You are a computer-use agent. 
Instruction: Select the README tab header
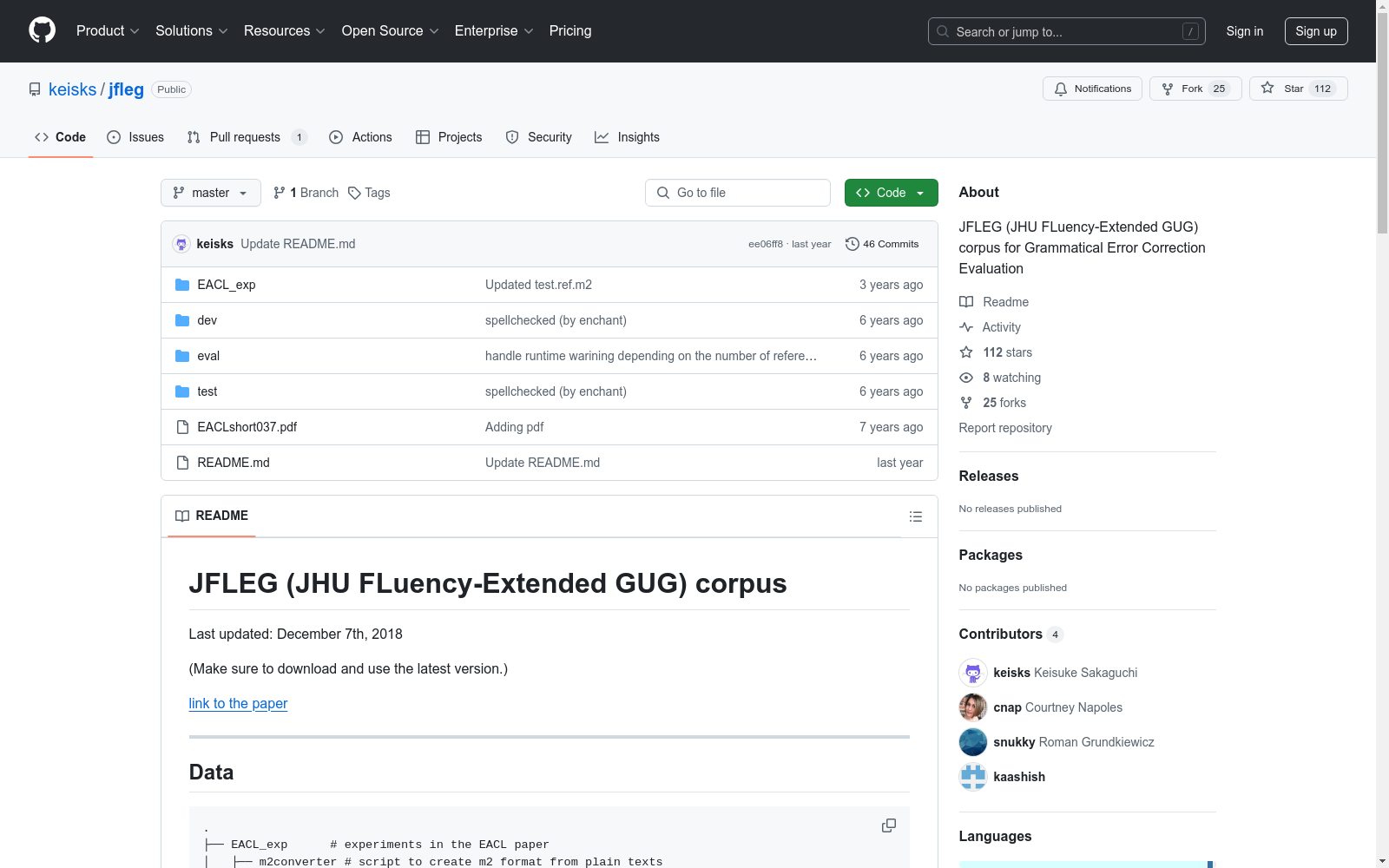[x=212, y=516]
